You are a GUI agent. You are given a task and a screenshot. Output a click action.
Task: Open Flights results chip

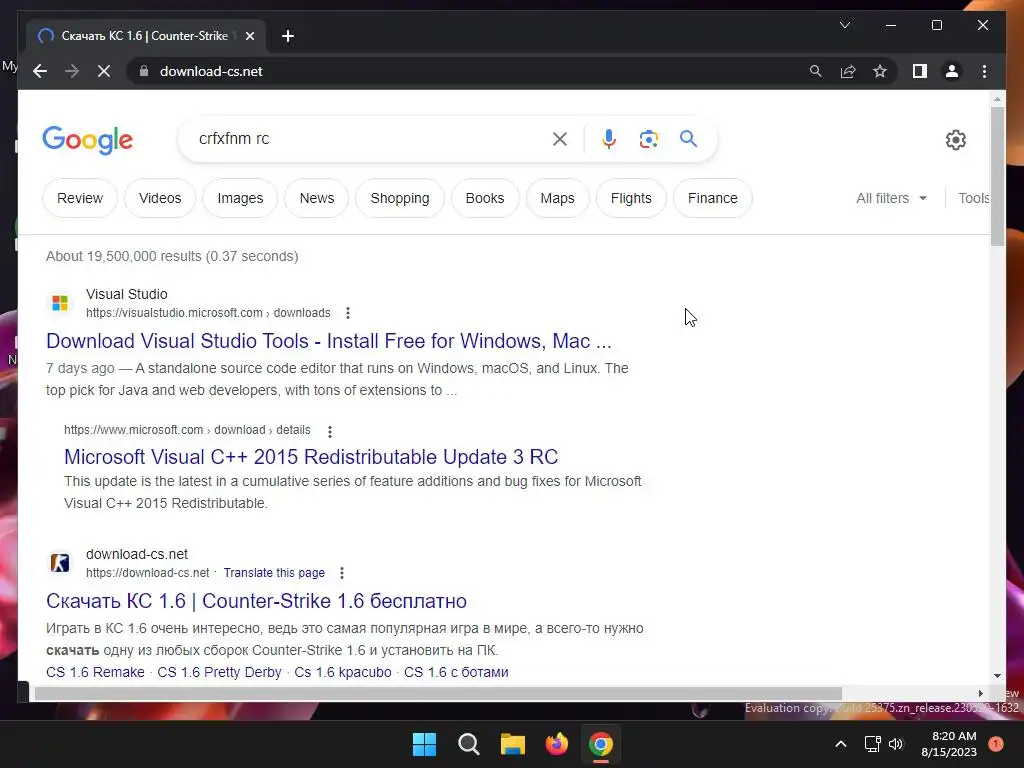631,198
